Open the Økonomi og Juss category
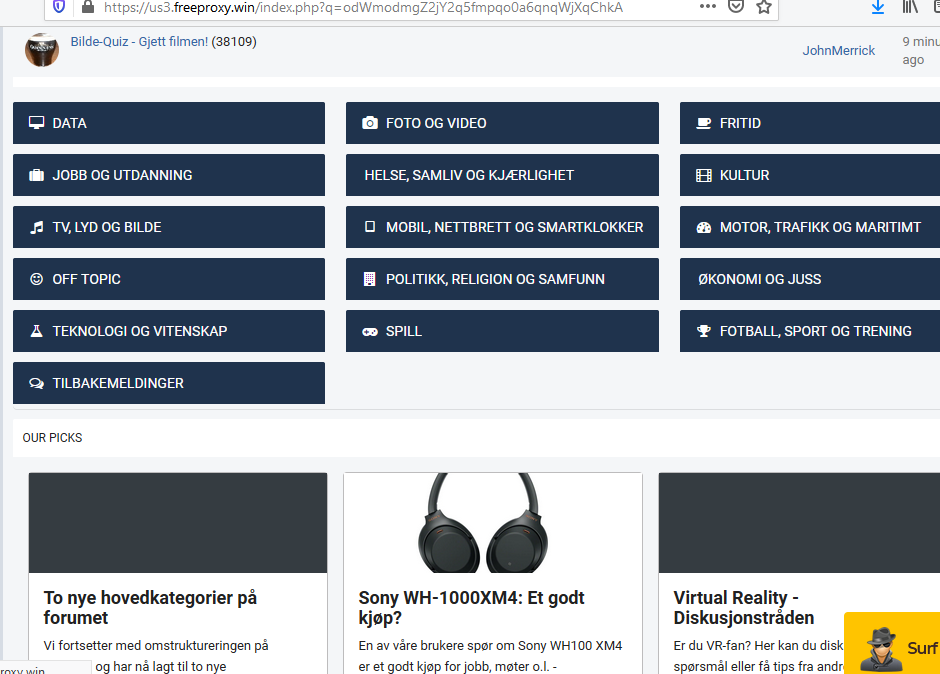This screenshot has width=940, height=674. tap(810, 279)
